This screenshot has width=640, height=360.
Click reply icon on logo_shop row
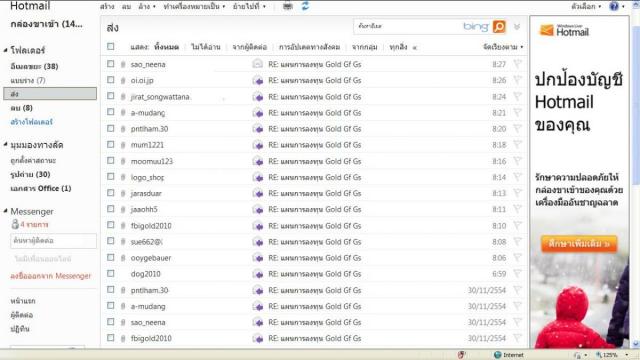(x=258, y=177)
